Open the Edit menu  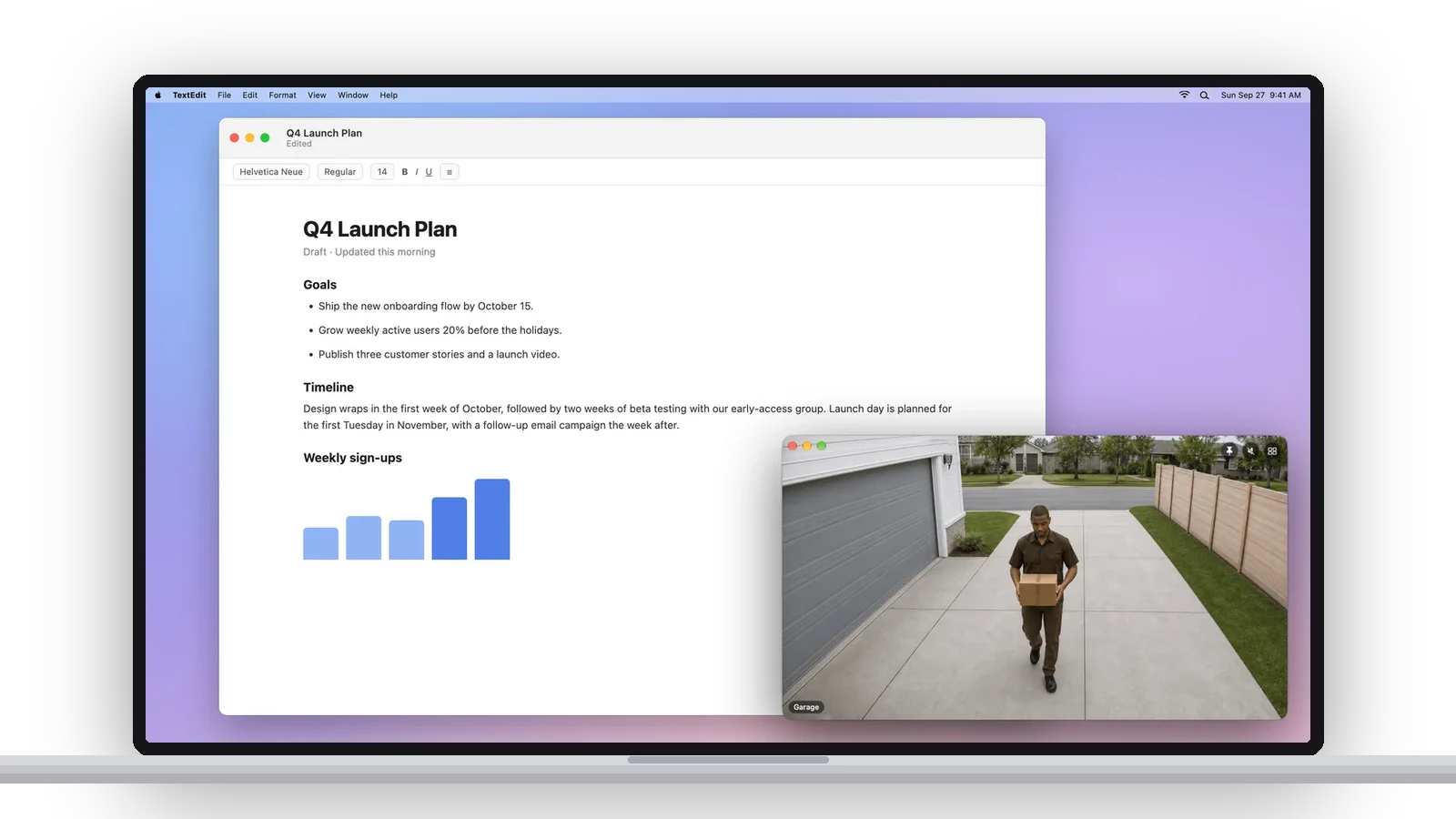pos(250,95)
